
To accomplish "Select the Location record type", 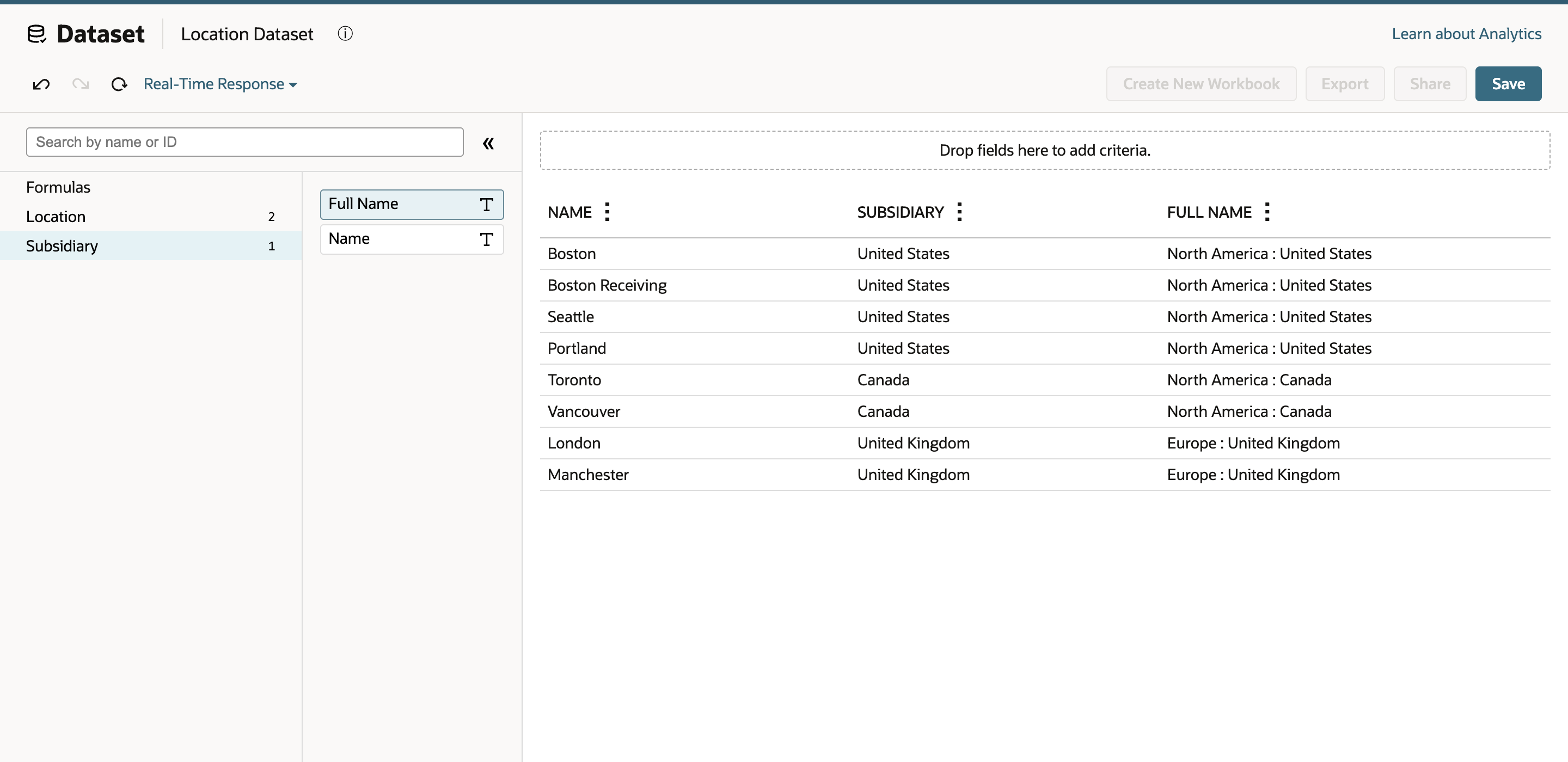I will pos(150,217).
